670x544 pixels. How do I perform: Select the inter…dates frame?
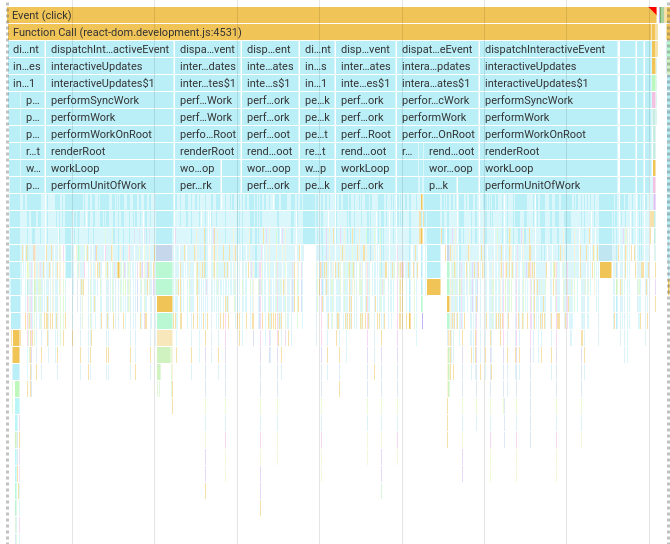(207, 66)
